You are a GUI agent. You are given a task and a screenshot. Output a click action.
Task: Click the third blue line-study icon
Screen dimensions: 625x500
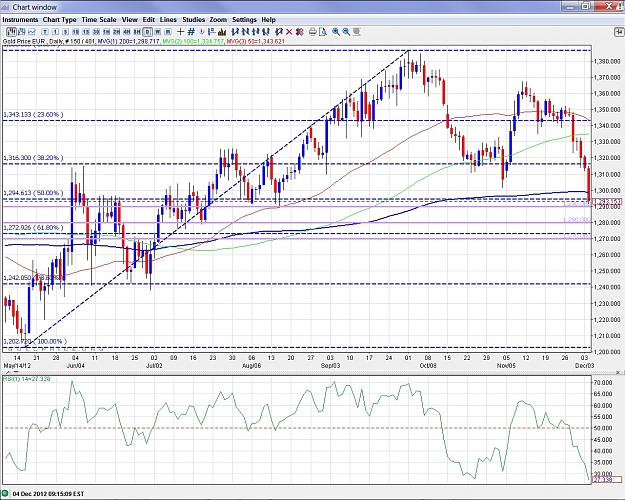(256, 32)
